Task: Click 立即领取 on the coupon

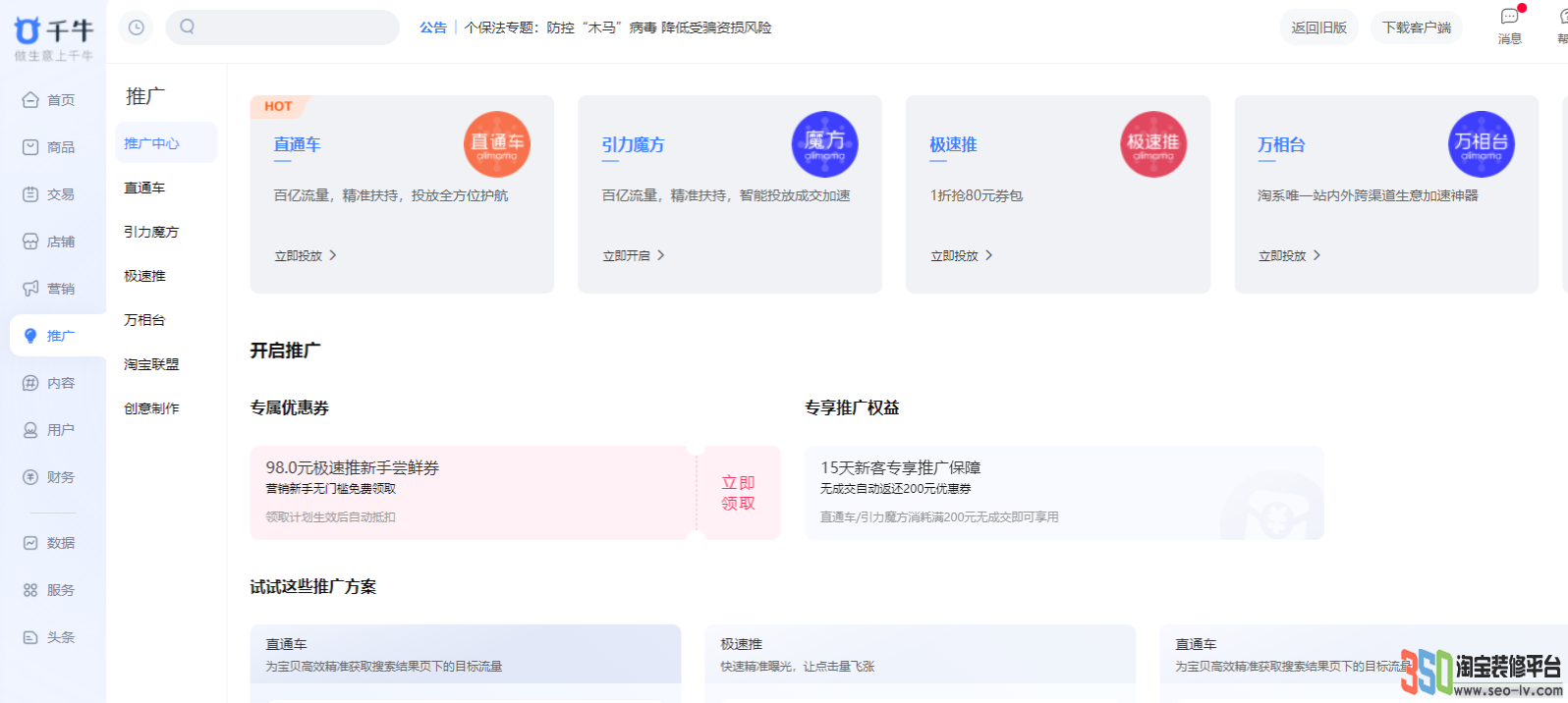Action: [739, 493]
